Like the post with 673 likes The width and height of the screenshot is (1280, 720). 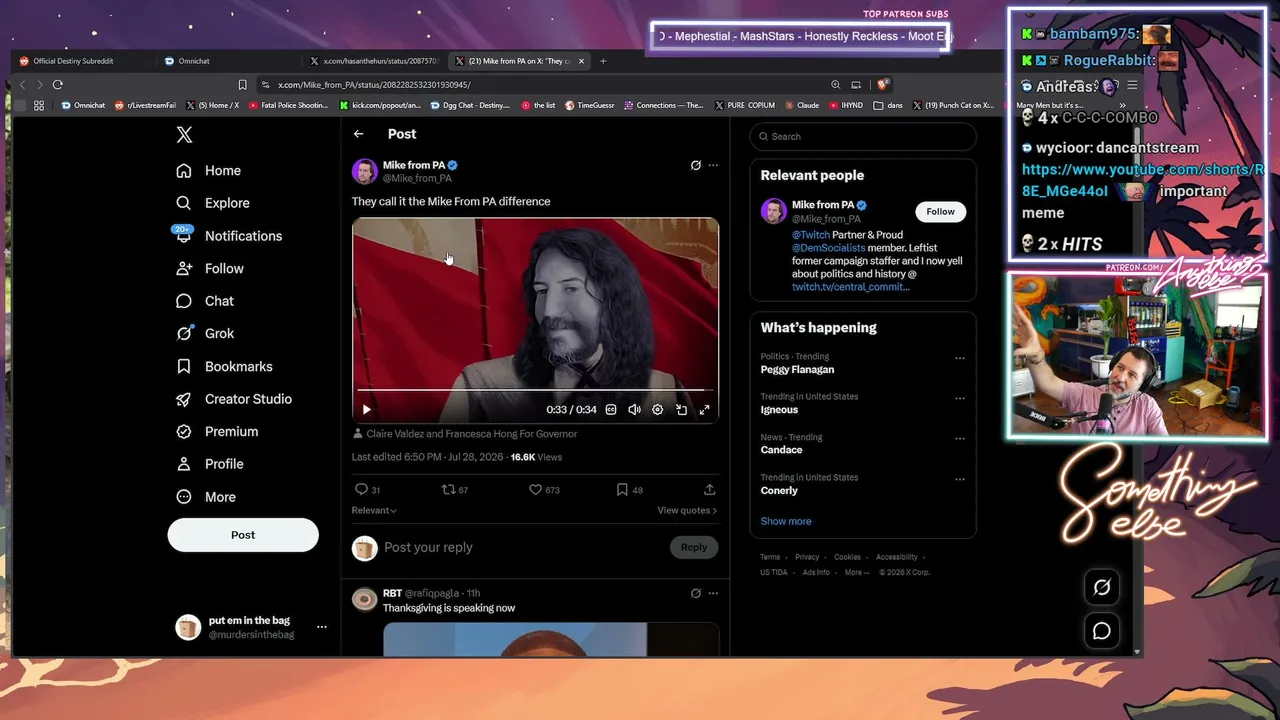coord(536,490)
